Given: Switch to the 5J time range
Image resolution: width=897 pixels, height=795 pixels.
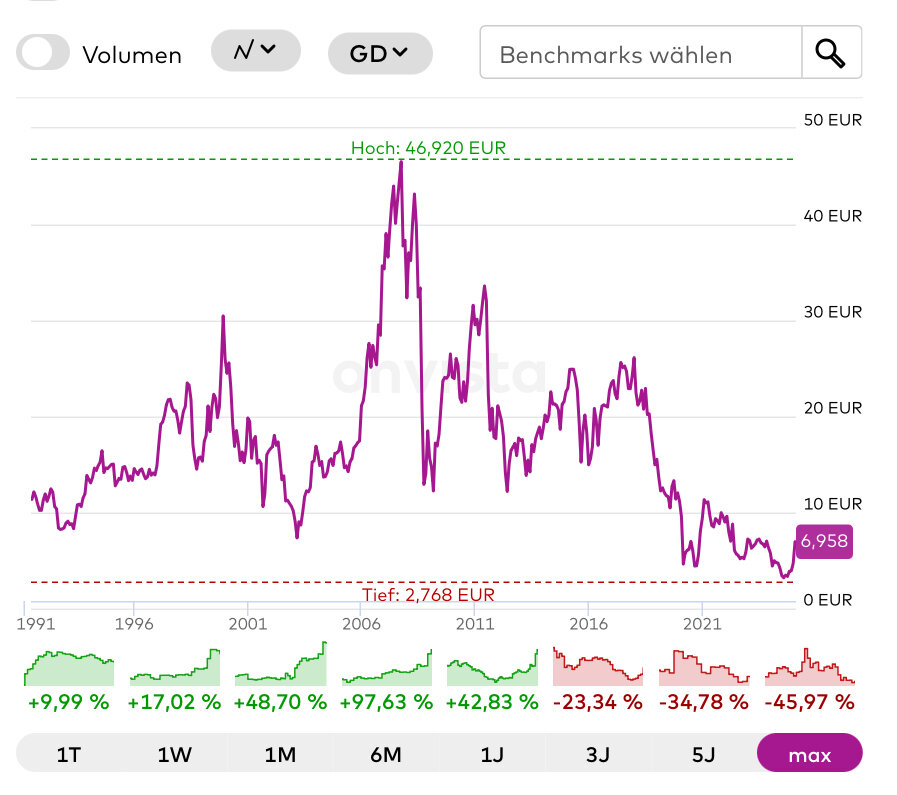Looking at the screenshot, I should pos(703,754).
